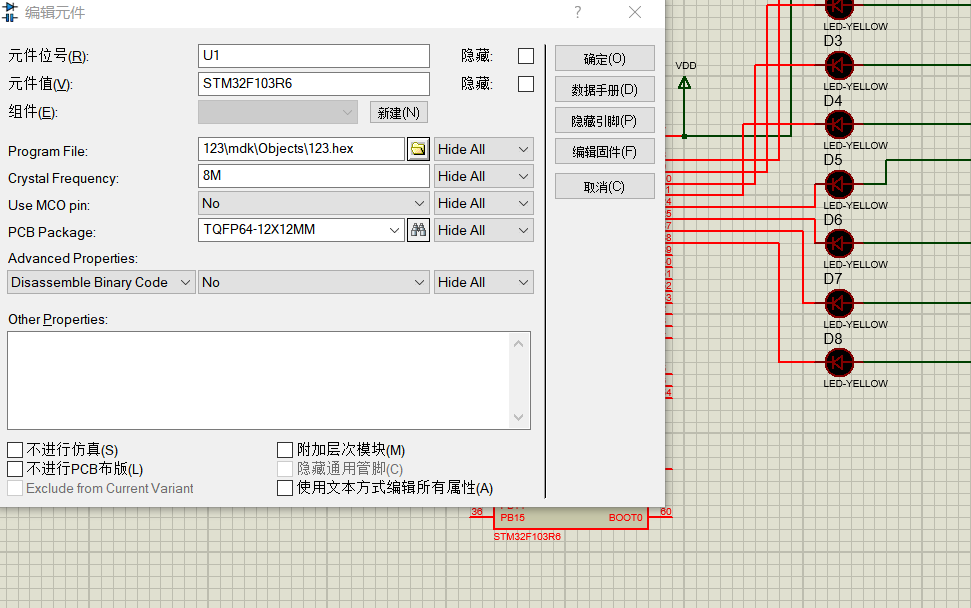Open Hide All dropdown for PCB Package
971x608 pixels.
click(484, 230)
